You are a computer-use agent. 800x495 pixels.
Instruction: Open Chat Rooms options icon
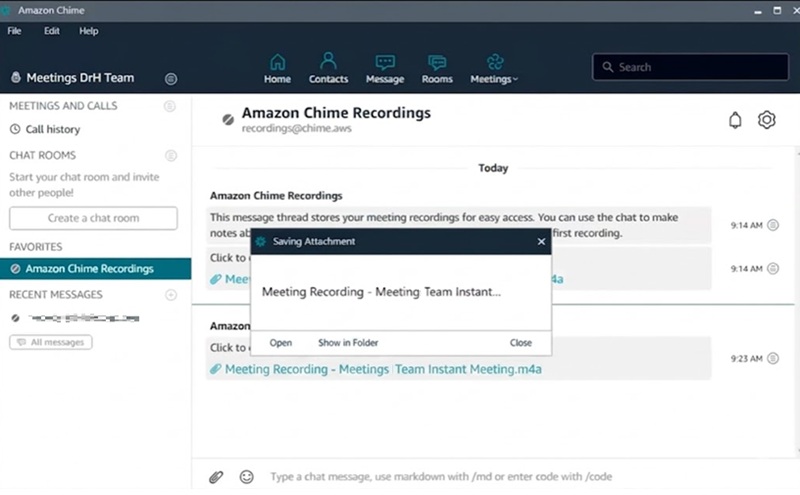[x=171, y=156]
